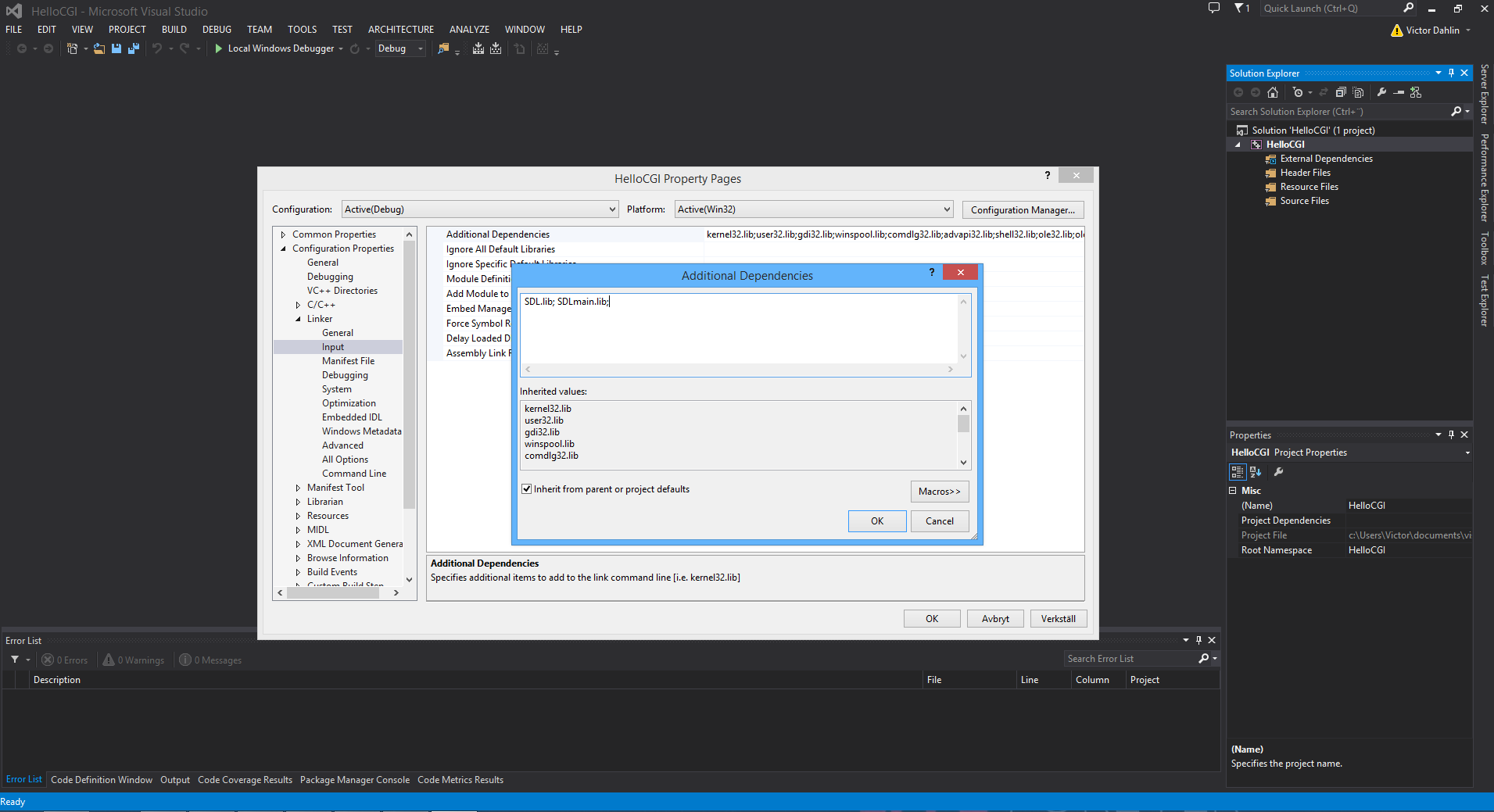Open the PROJECT menu

tap(127, 30)
